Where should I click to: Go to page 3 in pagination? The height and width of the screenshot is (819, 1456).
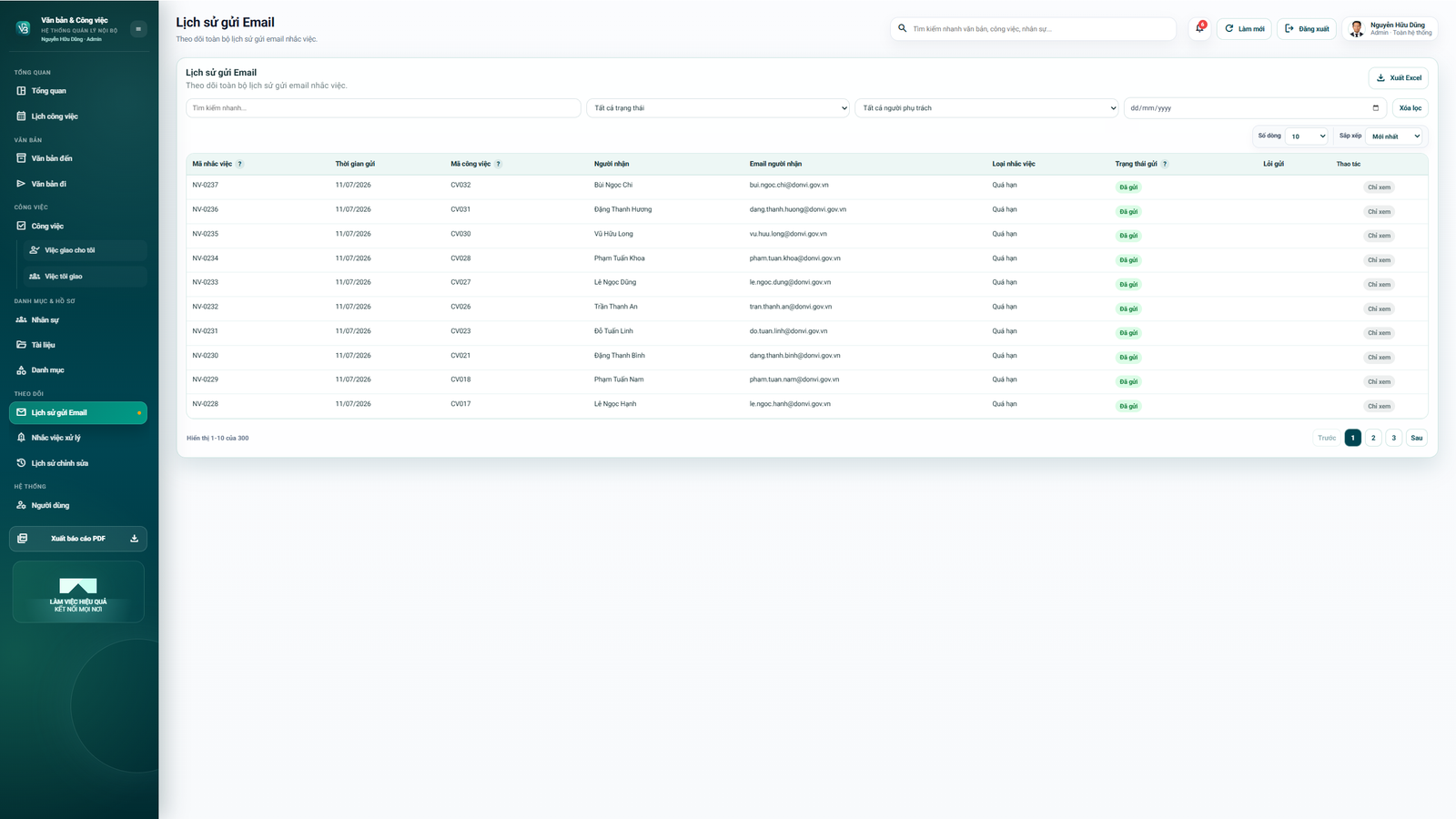1393,438
